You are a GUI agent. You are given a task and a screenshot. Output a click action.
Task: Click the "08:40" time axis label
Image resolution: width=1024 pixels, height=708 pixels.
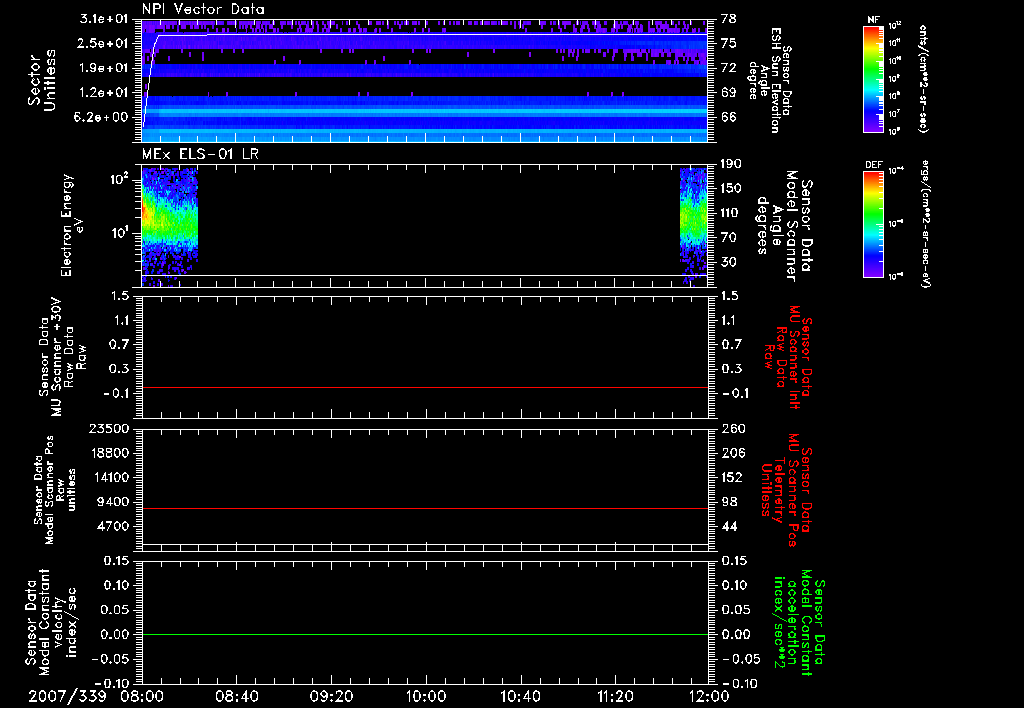tap(236, 696)
